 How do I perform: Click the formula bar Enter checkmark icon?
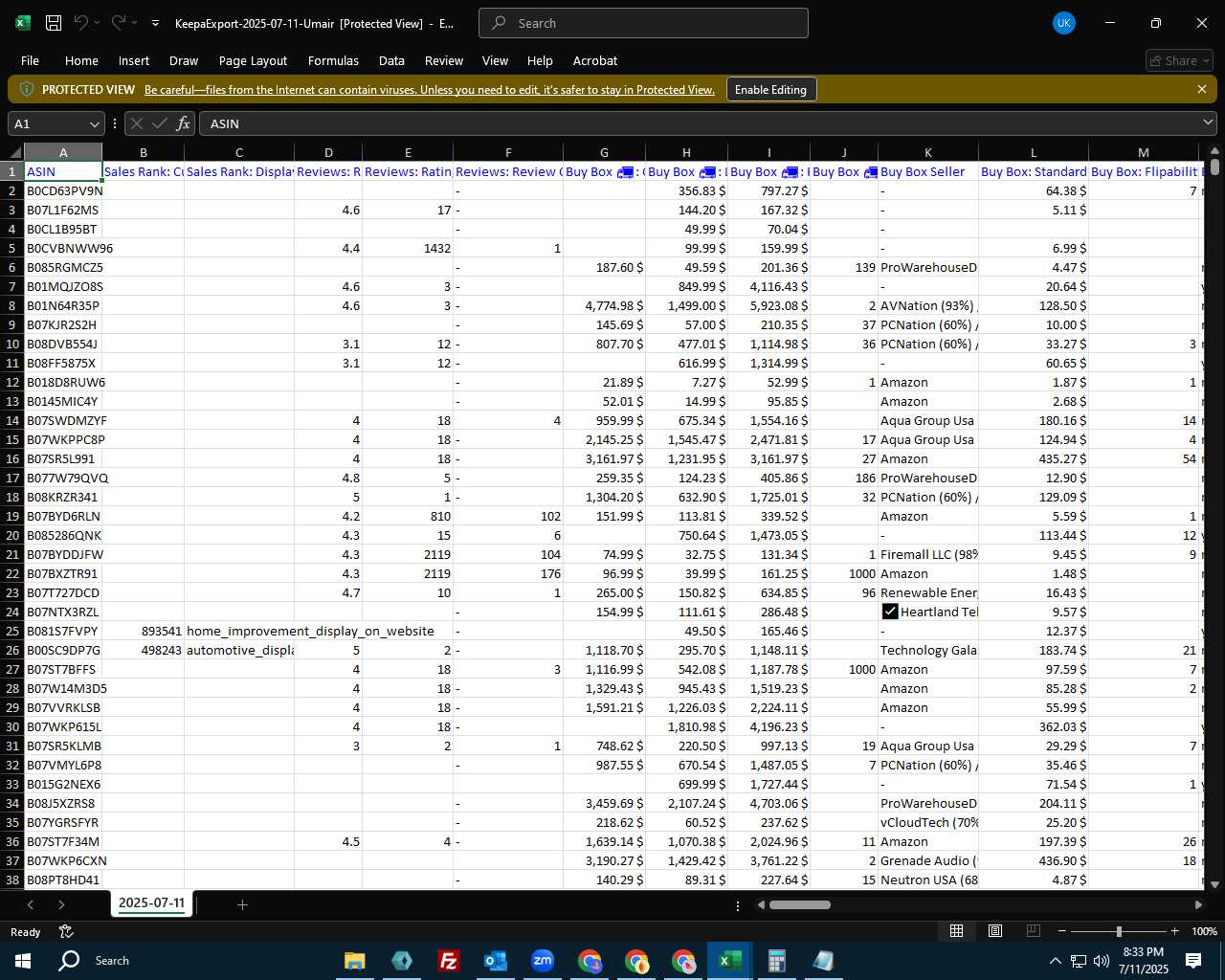pos(160,123)
